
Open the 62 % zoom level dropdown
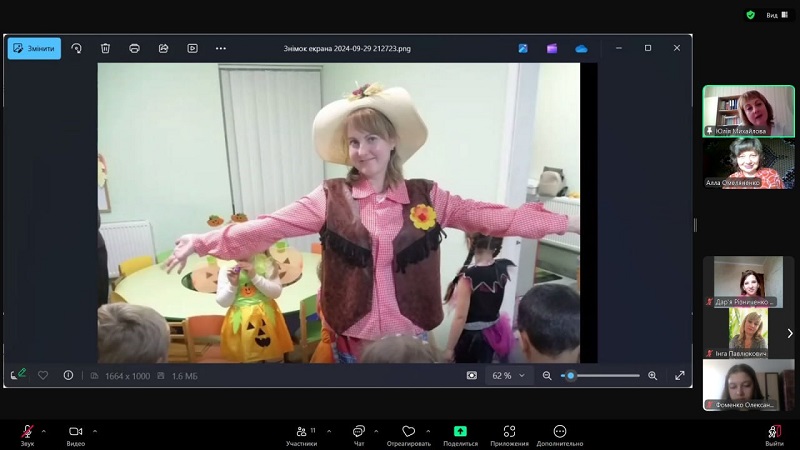tap(508, 376)
